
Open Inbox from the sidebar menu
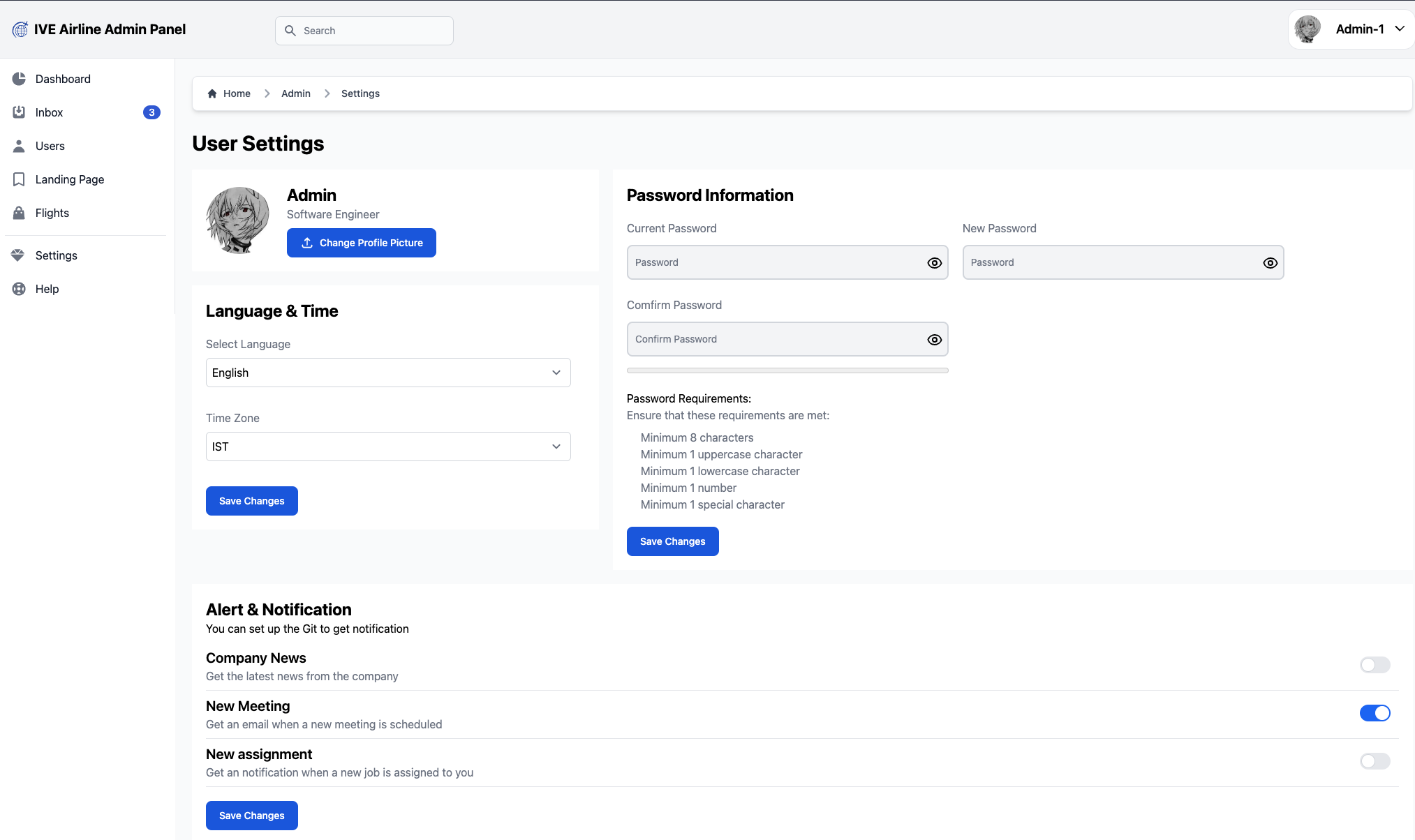pos(49,112)
